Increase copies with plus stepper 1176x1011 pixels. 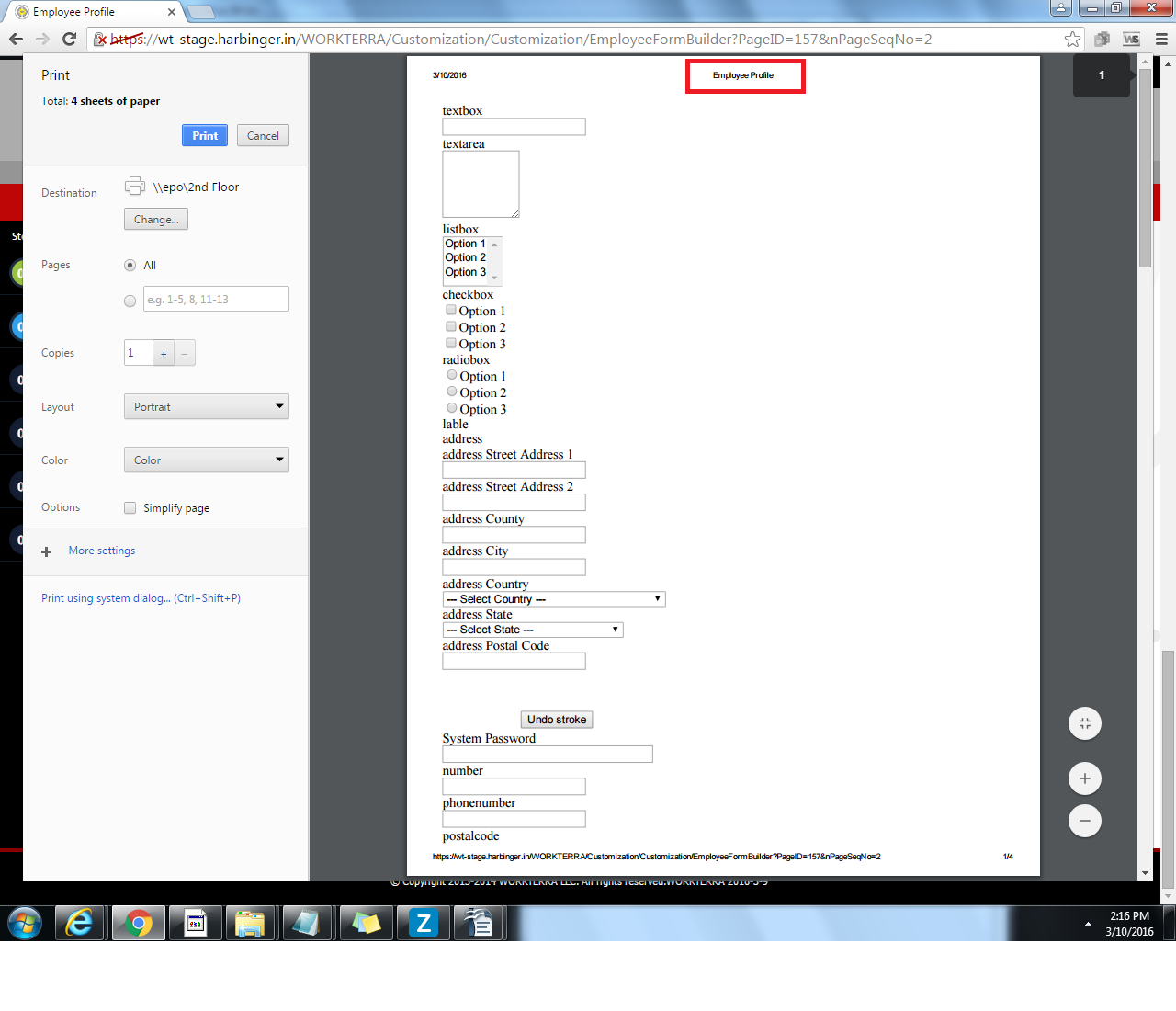point(164,354)
